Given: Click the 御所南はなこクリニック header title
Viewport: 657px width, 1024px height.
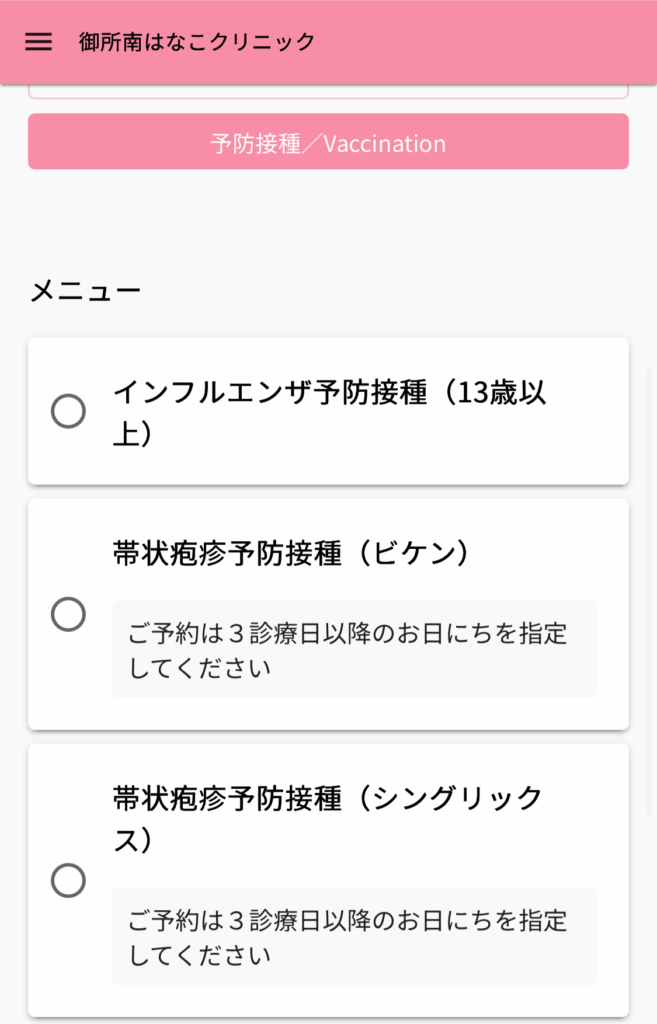Looking at the screenshot, I should coord(197,42).
